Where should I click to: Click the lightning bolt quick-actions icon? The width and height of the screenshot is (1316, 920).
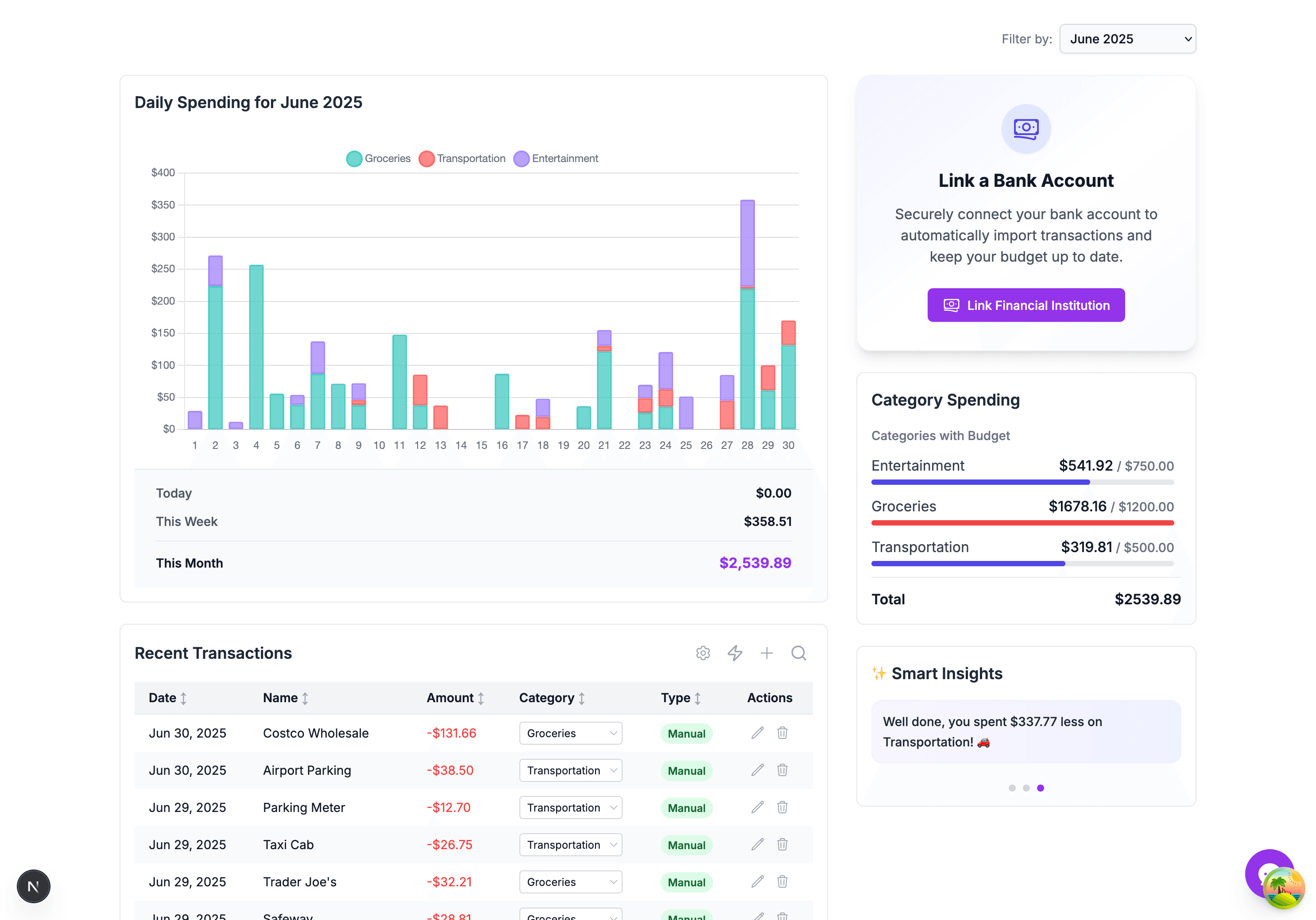[x=735, y=653]
